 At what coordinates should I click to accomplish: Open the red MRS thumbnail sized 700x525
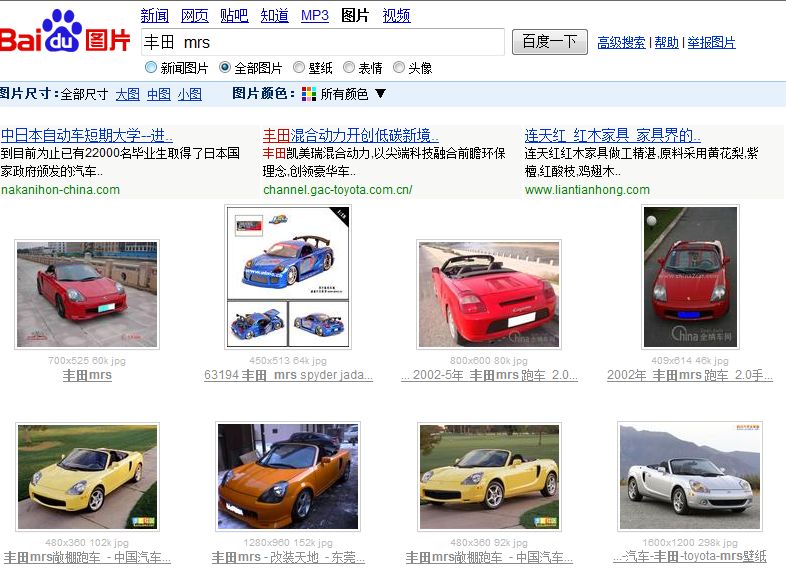point(87,294)
